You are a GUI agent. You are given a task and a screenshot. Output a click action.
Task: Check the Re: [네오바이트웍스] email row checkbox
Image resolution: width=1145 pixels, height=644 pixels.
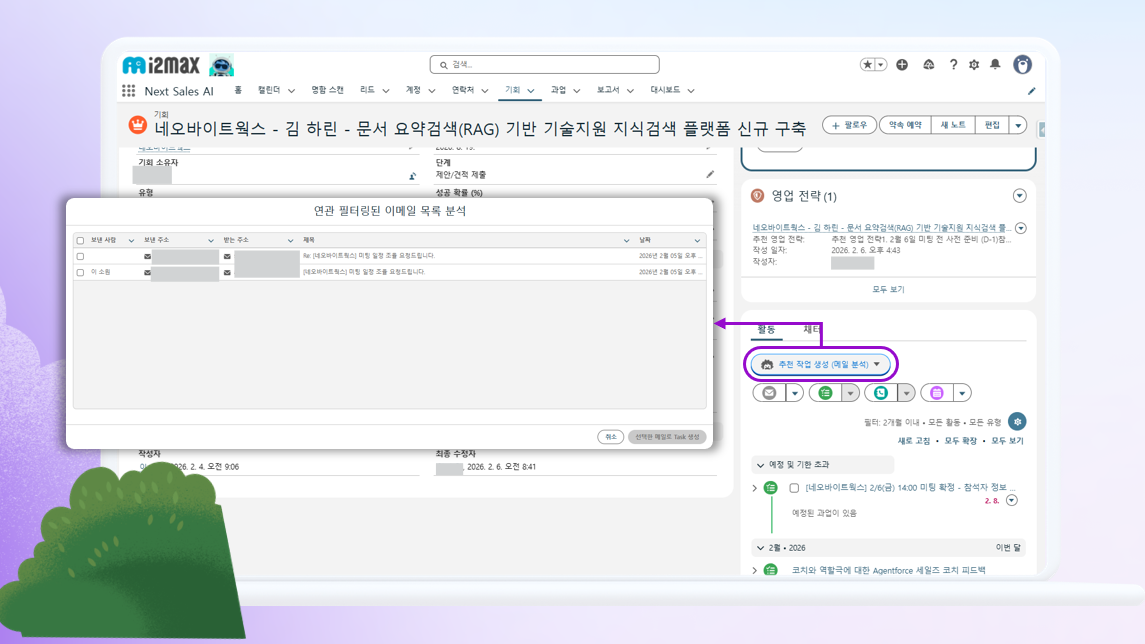coord(80,256)
